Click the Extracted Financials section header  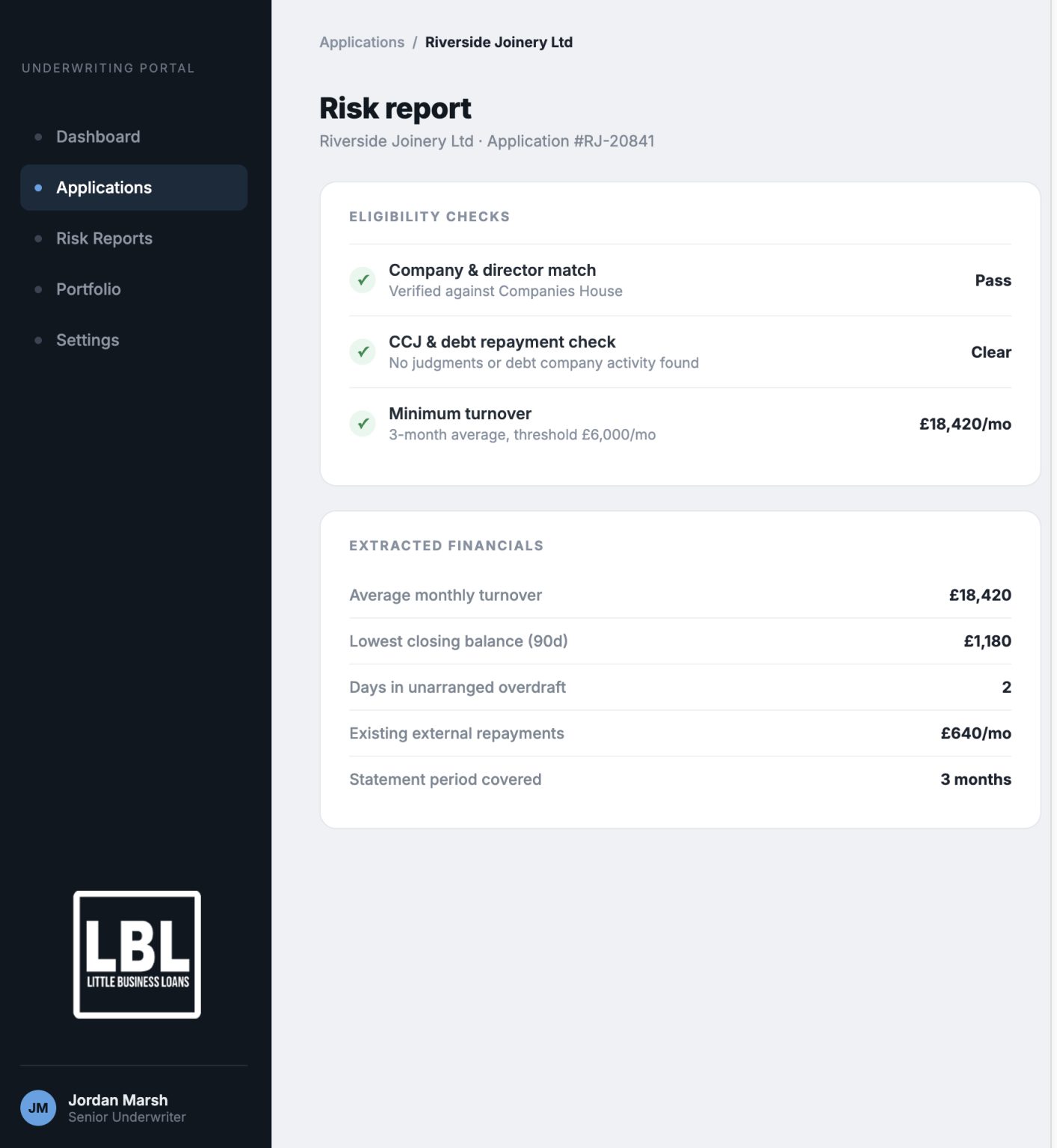click(446, 546)
